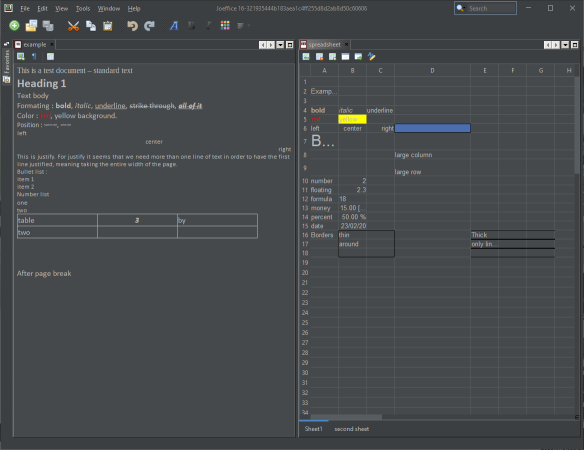Click the insert image icon in example document

coord(21,57)
